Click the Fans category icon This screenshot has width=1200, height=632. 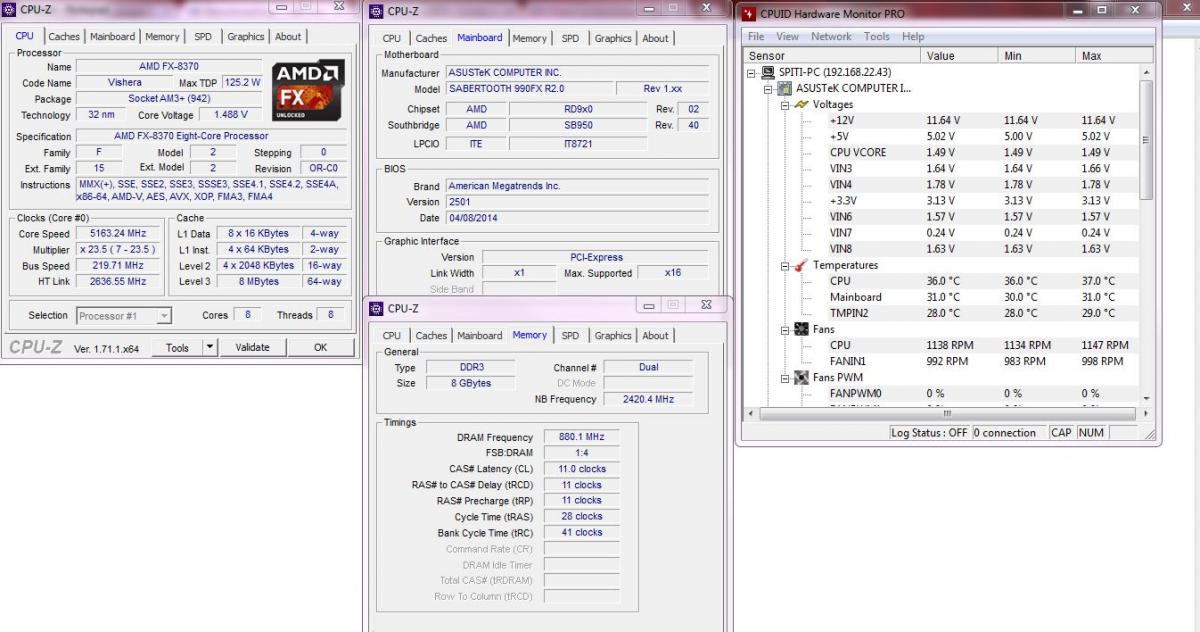pyautogui.click(x=801, y=329)
